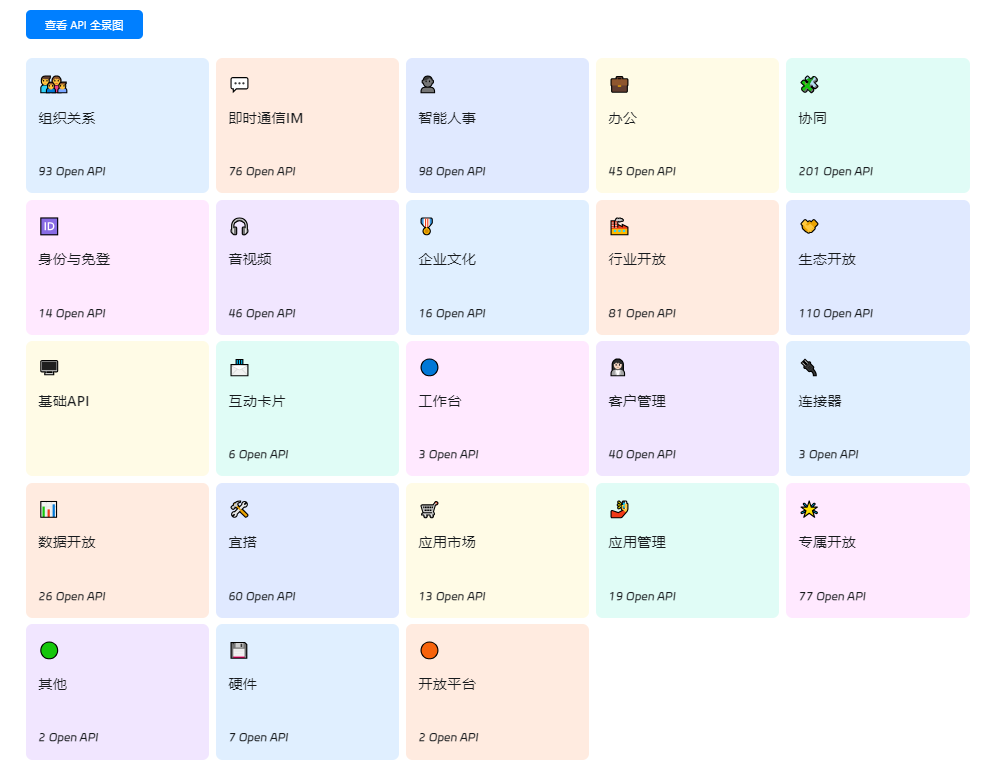This screenshot has width=1001, height=780.
Task: Click the 协同 puzzle piece icon
Action: click(x=809, y=84)
